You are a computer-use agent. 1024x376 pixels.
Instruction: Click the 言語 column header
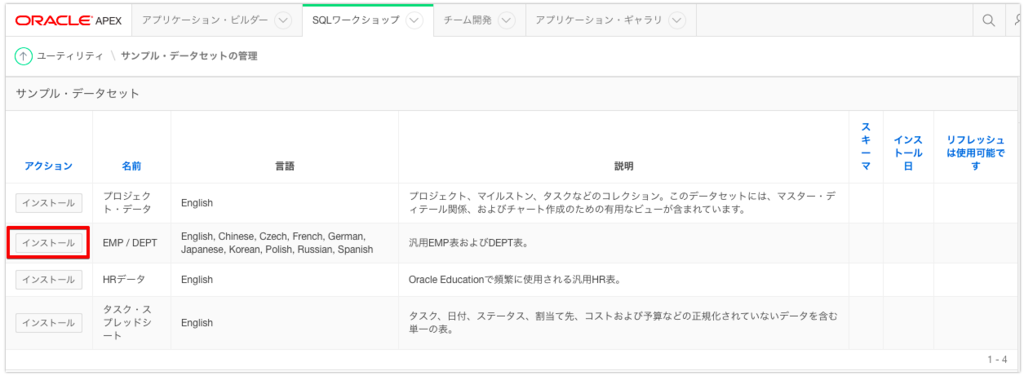[x=284, y=166]
